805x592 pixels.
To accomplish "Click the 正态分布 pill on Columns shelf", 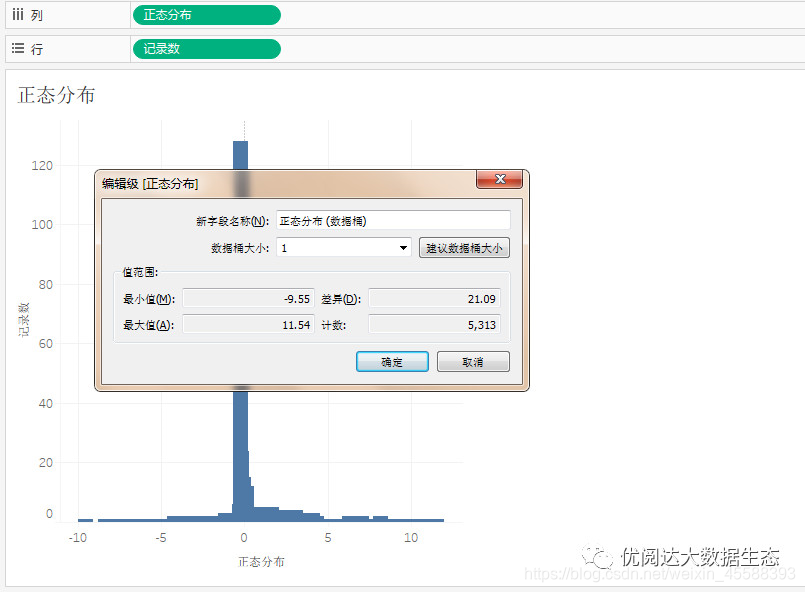I will pos(206,15).
